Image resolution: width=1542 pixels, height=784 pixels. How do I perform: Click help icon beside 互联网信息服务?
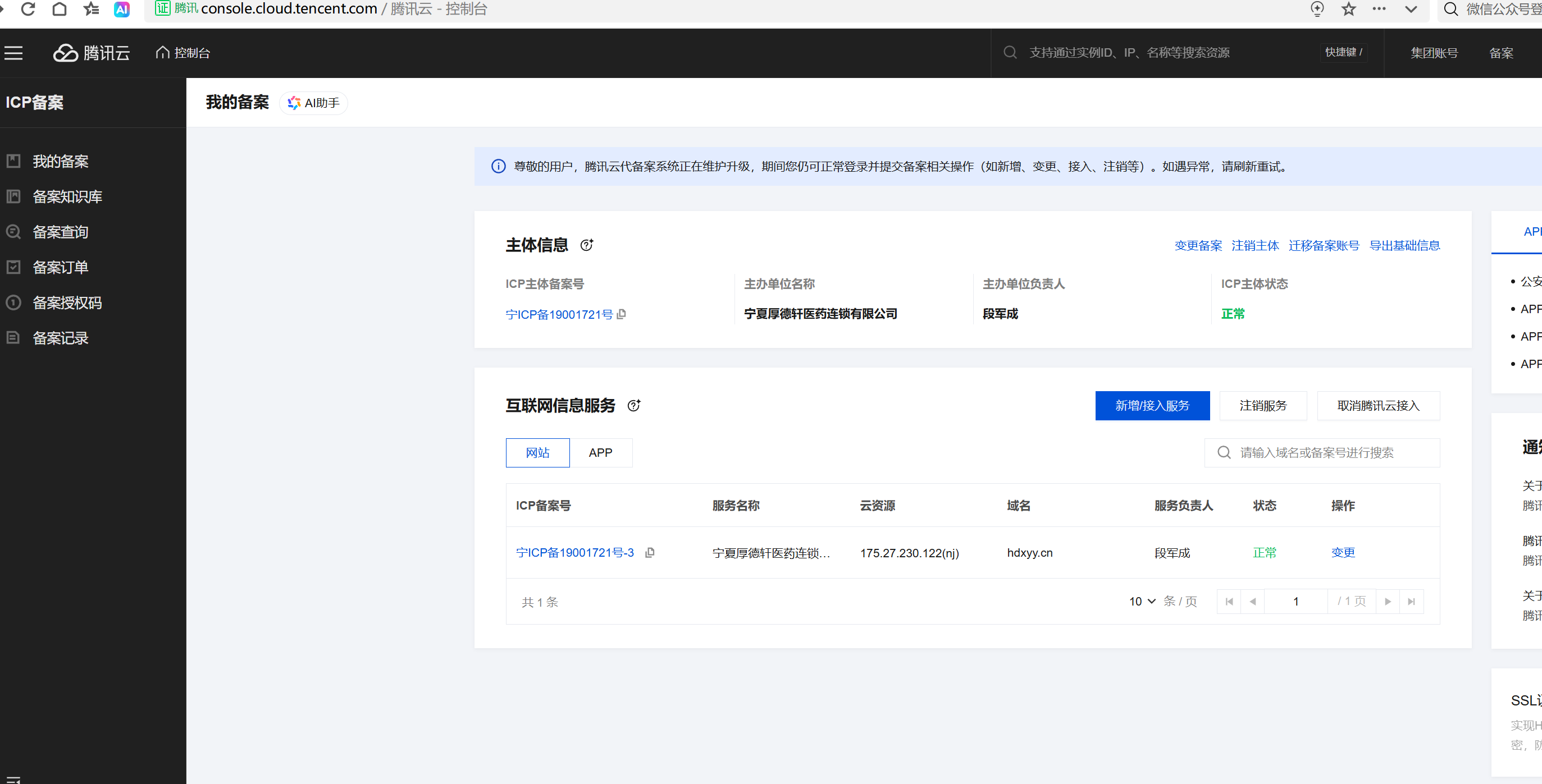point(634,406)
